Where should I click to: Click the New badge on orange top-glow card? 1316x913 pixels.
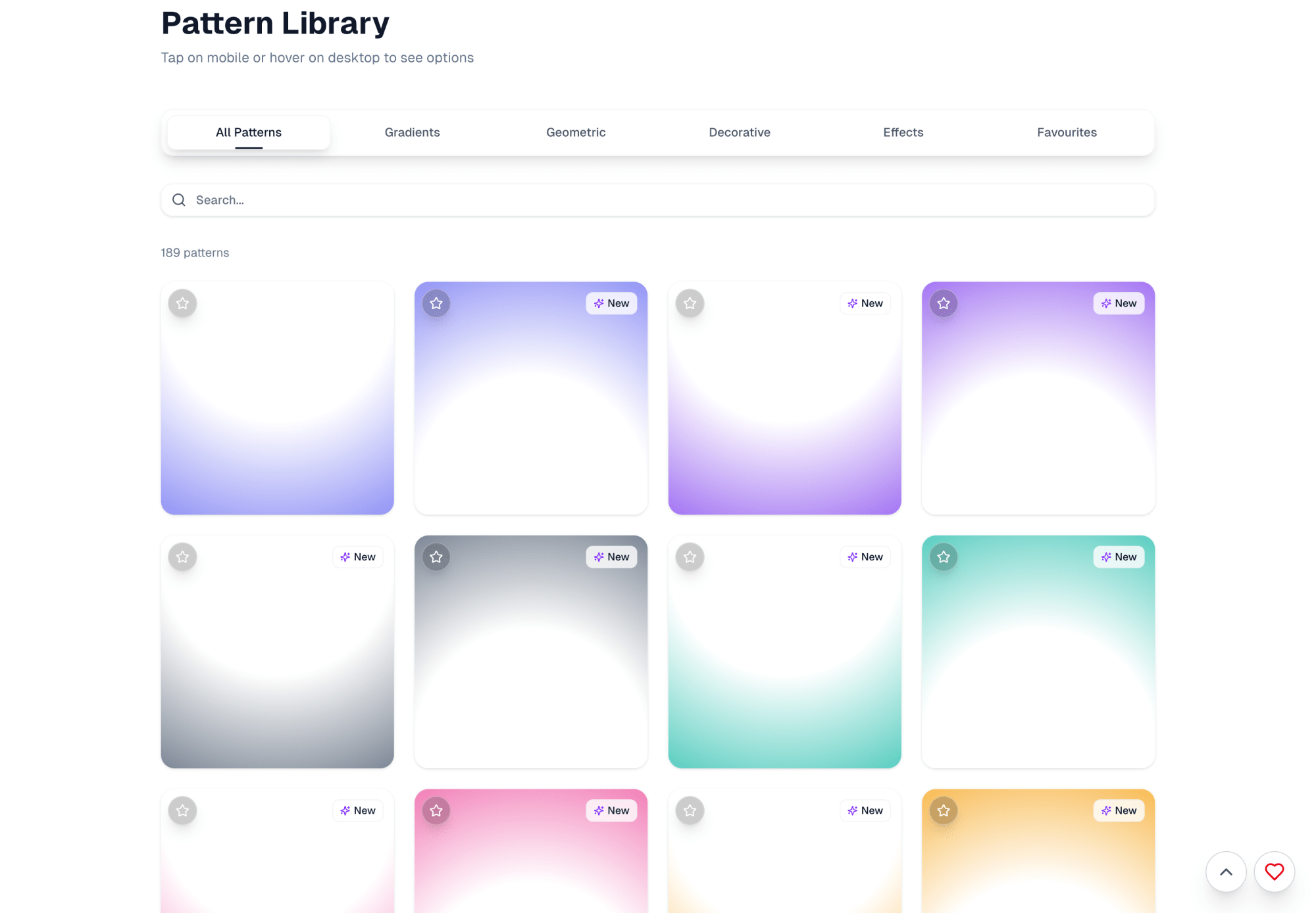(x=1119, y=810)
